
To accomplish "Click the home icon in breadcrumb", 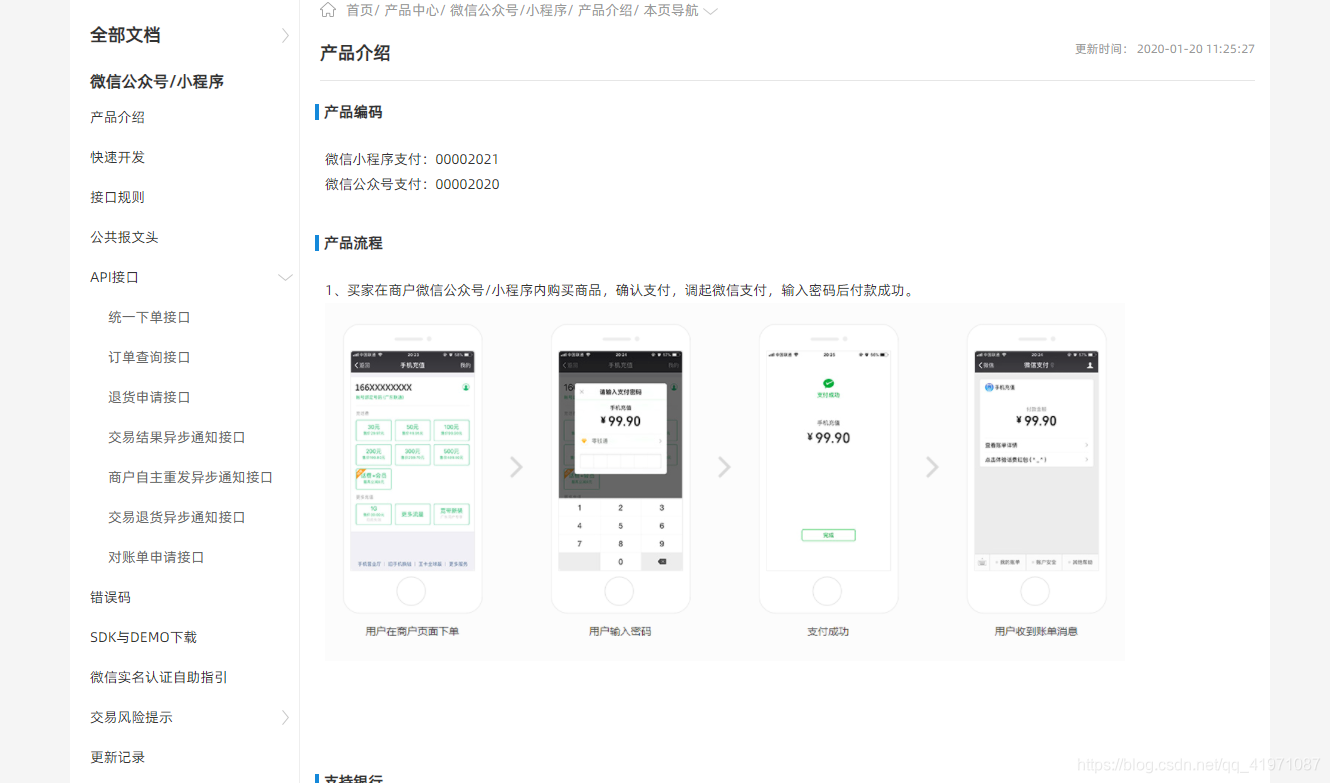I will pos(328,10).
